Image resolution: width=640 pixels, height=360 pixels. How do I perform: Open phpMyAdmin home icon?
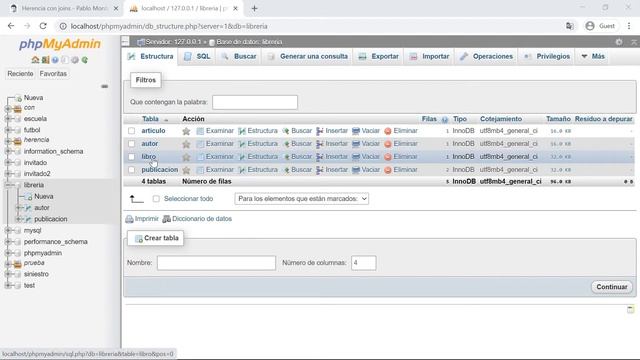pos(35,60)
